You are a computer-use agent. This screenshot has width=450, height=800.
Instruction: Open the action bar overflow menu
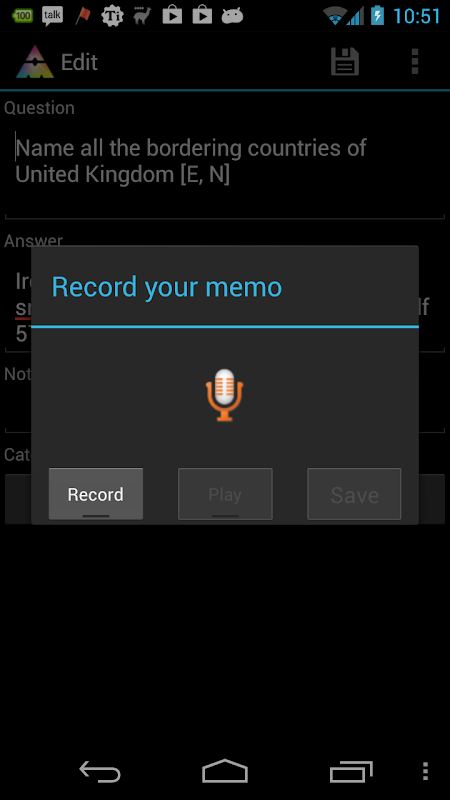pos(415,62)
